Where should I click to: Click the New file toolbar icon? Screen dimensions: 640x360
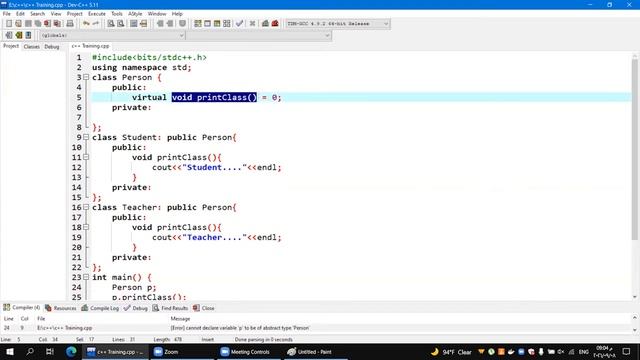point(9,24)
